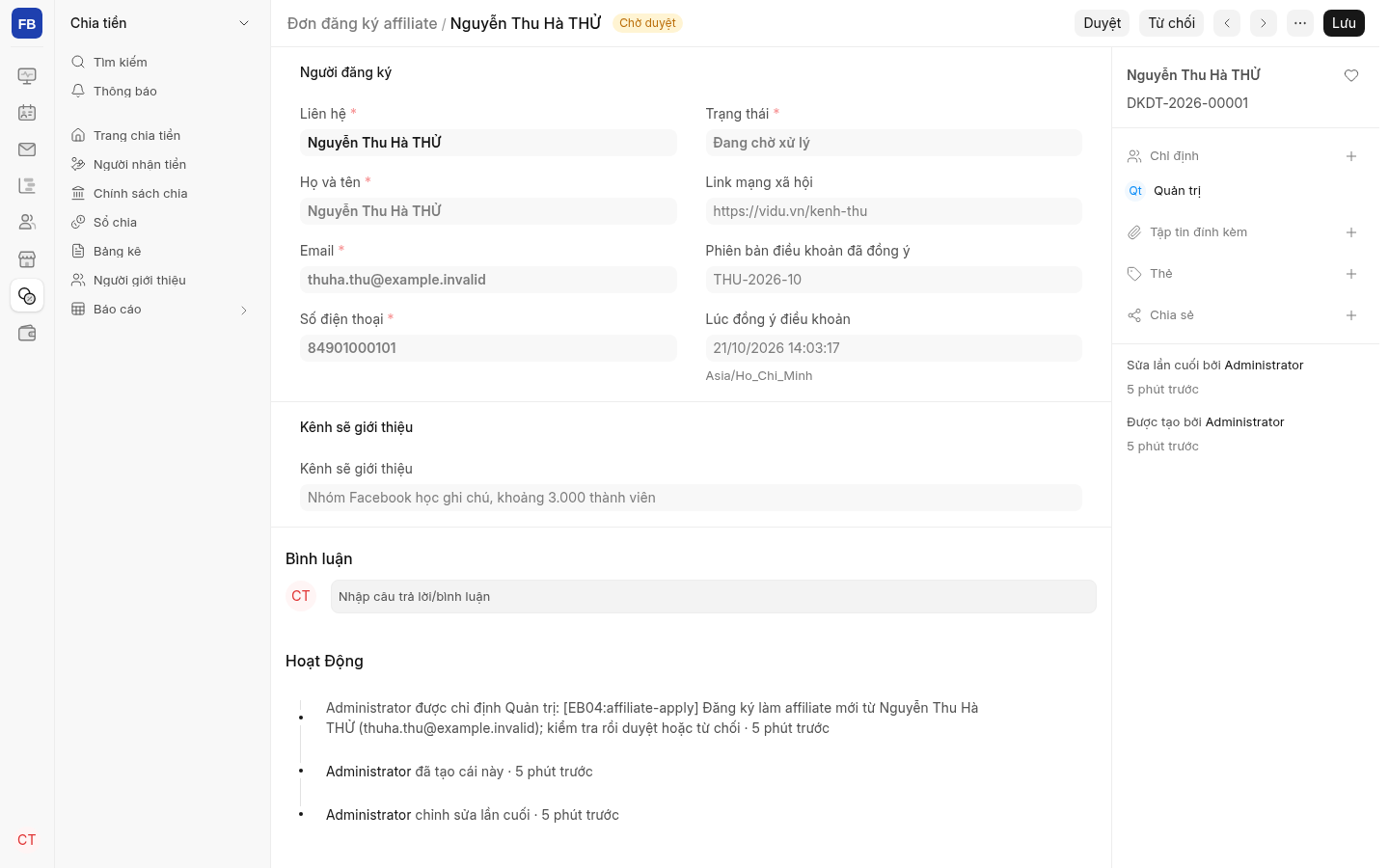Share document via Chia sẻ plus icon
Viewport: 1389px width, 868px height.
point(1351,315)
